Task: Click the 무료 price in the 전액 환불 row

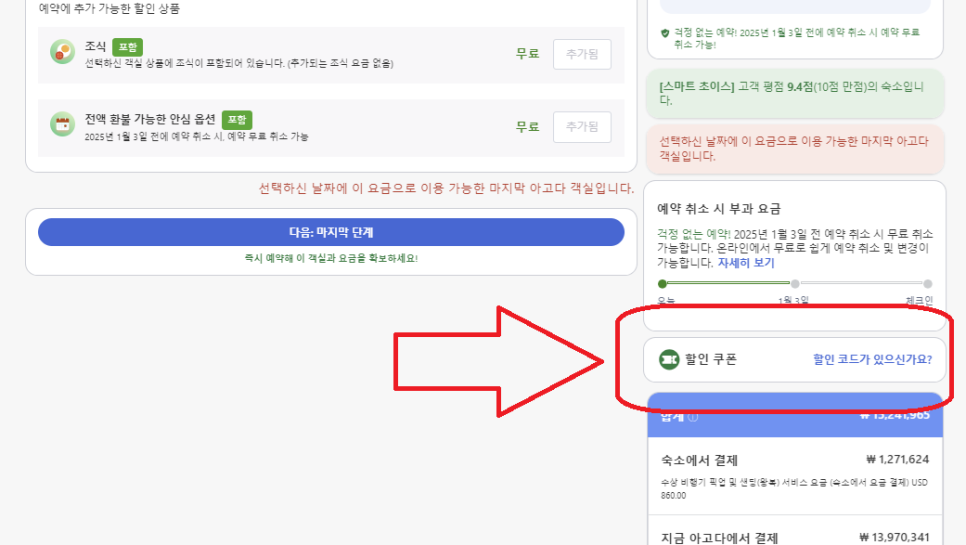Action: click(527, 127)
